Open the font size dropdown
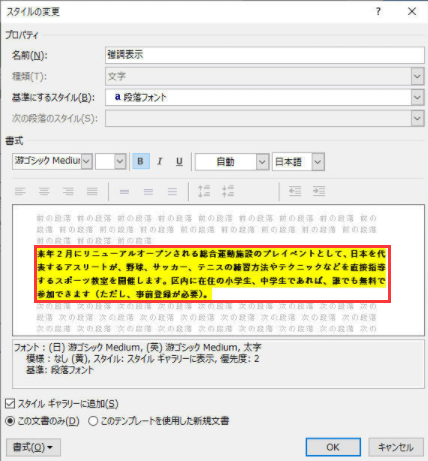428x461 pixels. point(120,162)
